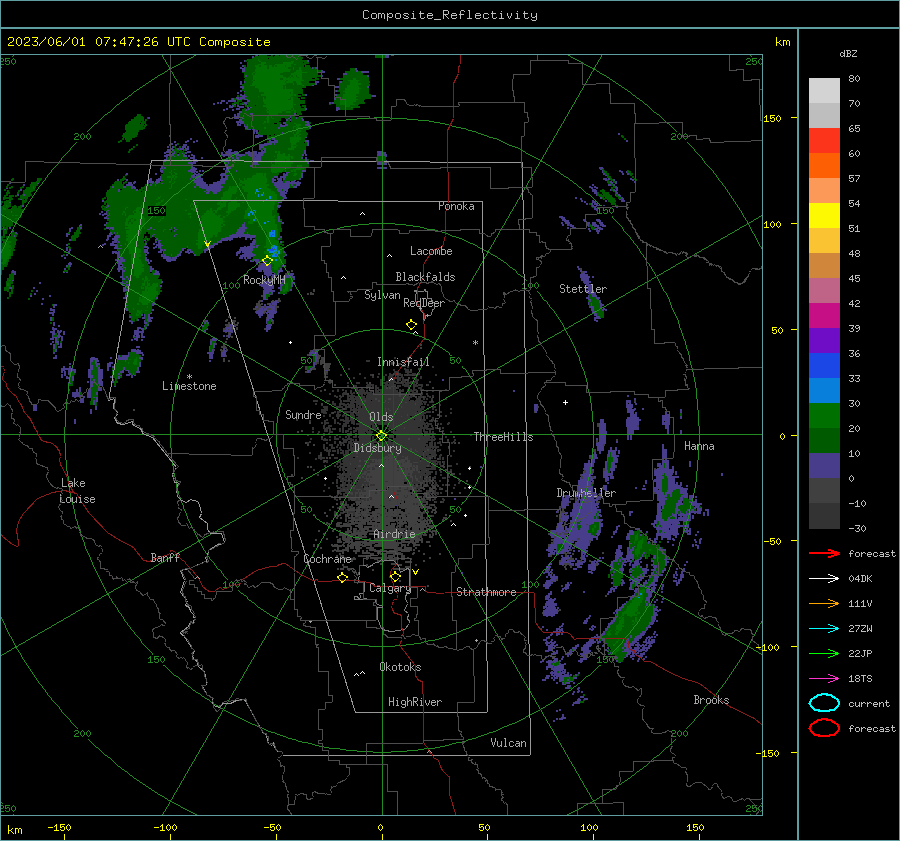Click the Banff town label

pyautogui.click(x=165, y=557)
